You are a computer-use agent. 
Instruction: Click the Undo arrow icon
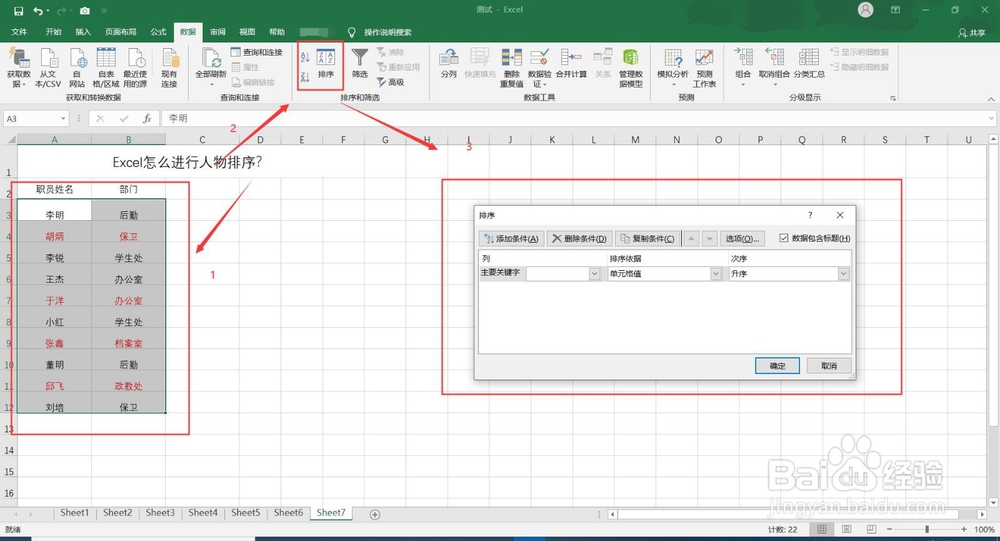38,11
